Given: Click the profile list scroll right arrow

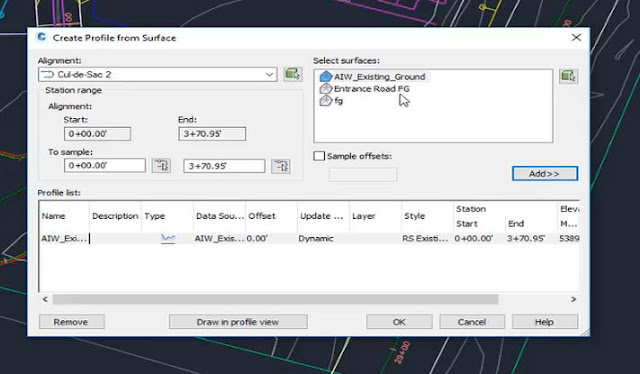Looking at the screenshot, I should point(573,299).
